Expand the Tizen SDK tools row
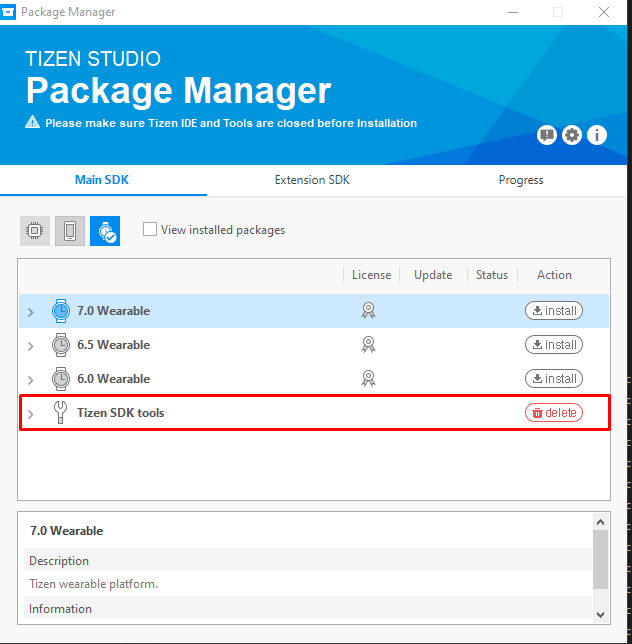The height and width of the screenshot is (644, 632). (x=31, y=414)
